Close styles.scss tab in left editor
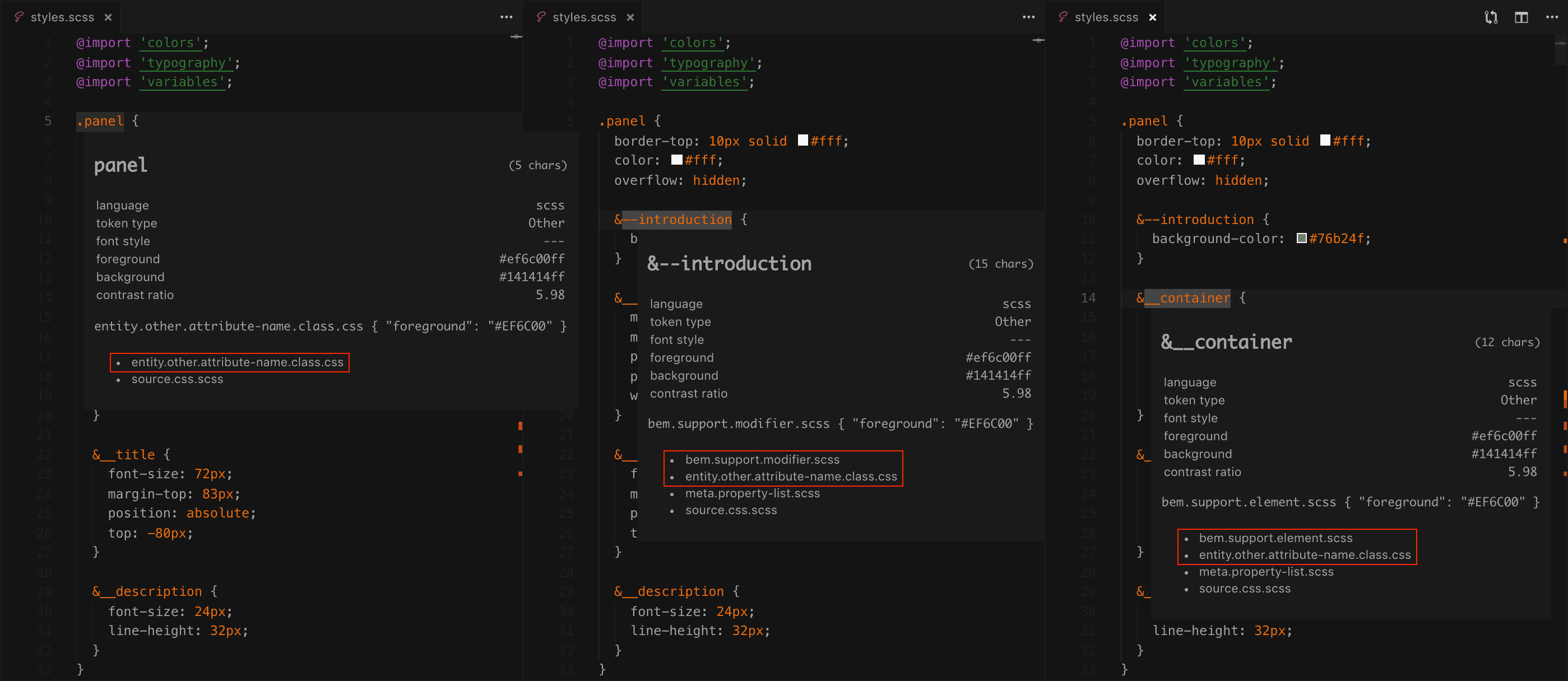 pos(108,17)
